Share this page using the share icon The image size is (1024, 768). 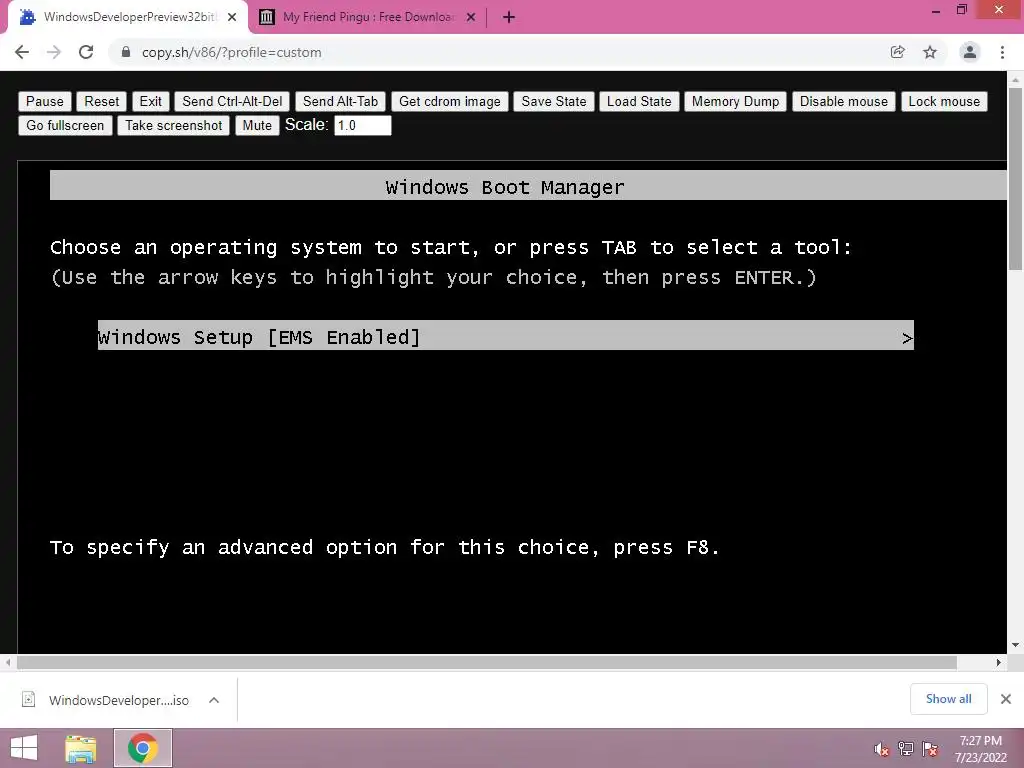(x=898, y=52)
